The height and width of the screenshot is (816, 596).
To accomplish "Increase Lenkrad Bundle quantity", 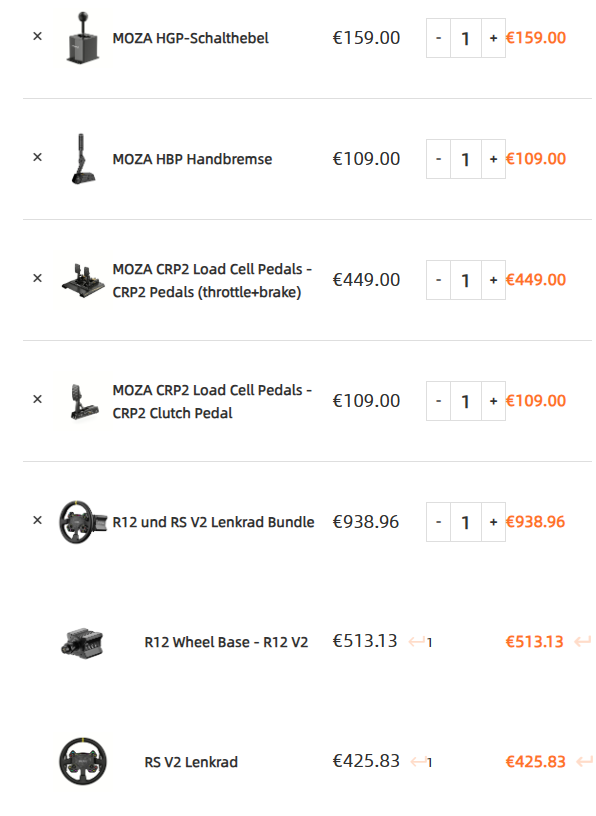I will point(493,522).
